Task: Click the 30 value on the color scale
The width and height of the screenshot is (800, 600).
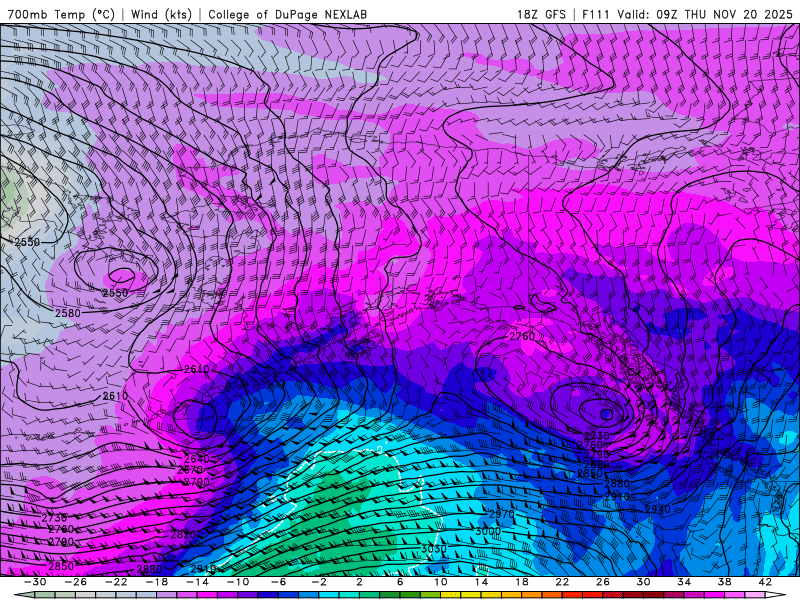Action: (643, 582)
